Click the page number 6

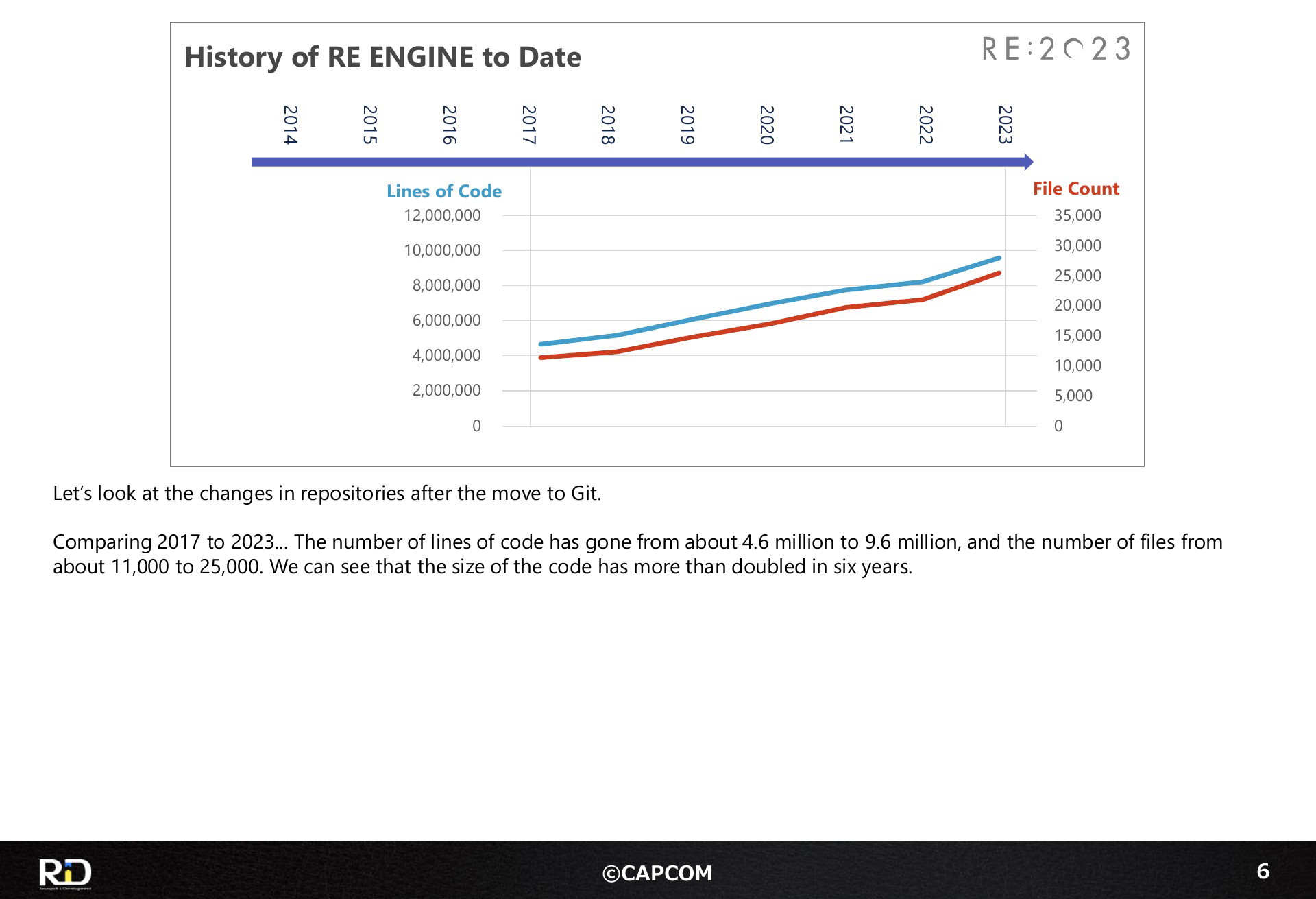[x=1263, y=872]
